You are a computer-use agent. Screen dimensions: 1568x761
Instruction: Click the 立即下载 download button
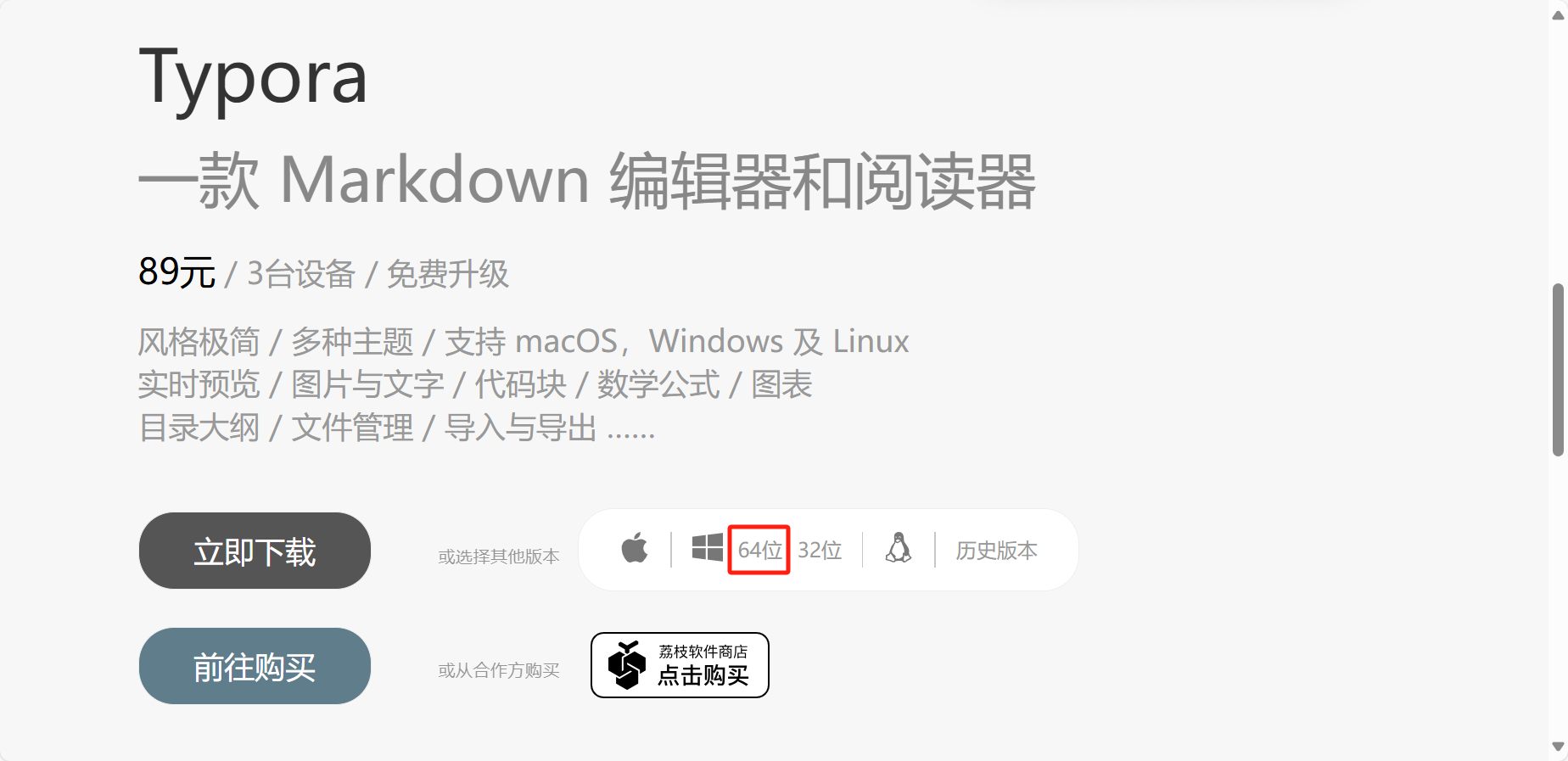255,551
